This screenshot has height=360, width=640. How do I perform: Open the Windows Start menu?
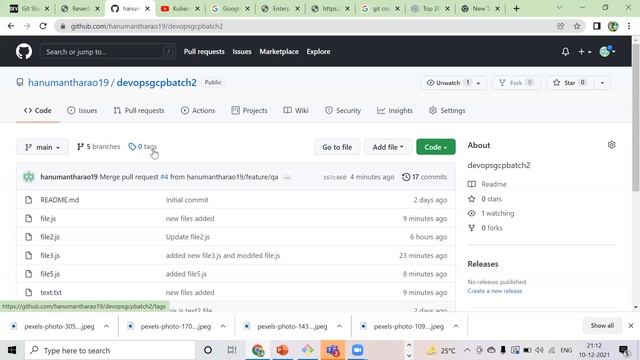(x=12, y=350)
